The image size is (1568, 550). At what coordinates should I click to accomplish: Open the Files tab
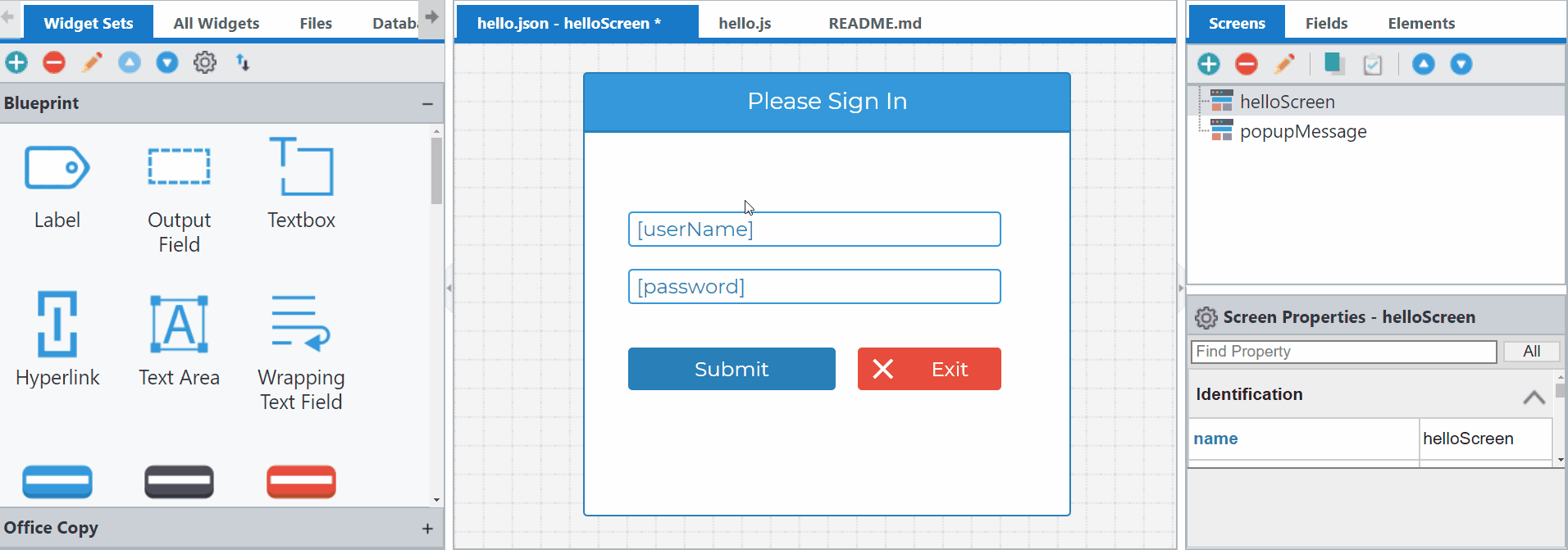pos(316,23)
